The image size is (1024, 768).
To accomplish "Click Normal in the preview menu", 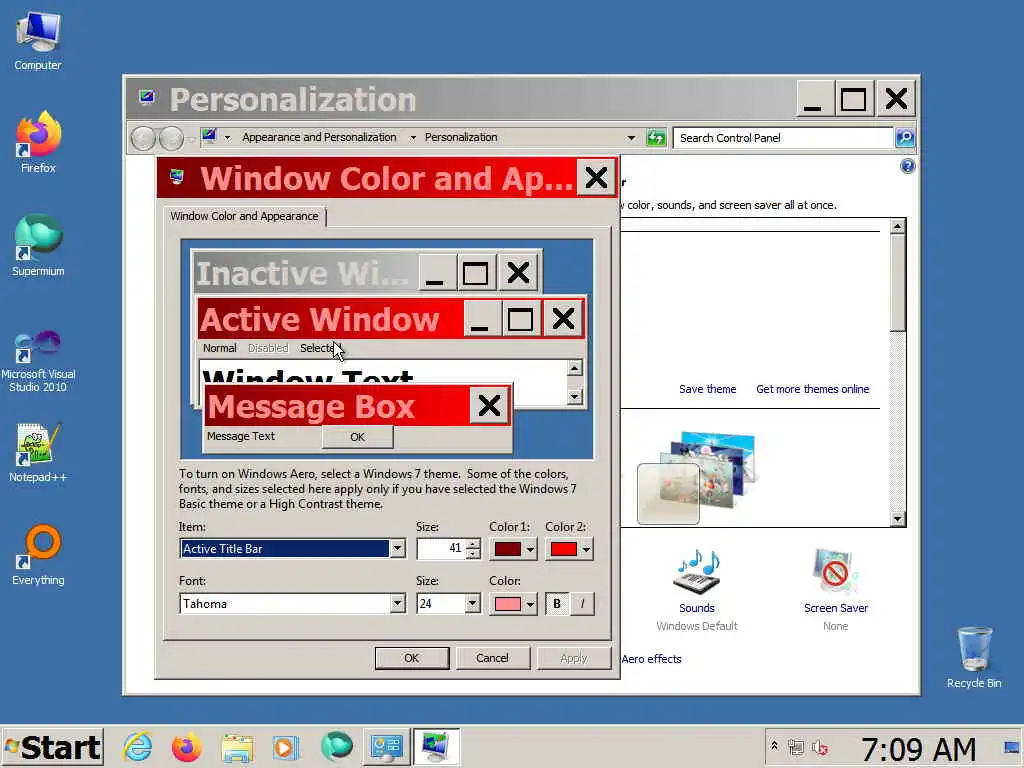I will (x=219, y=348).
